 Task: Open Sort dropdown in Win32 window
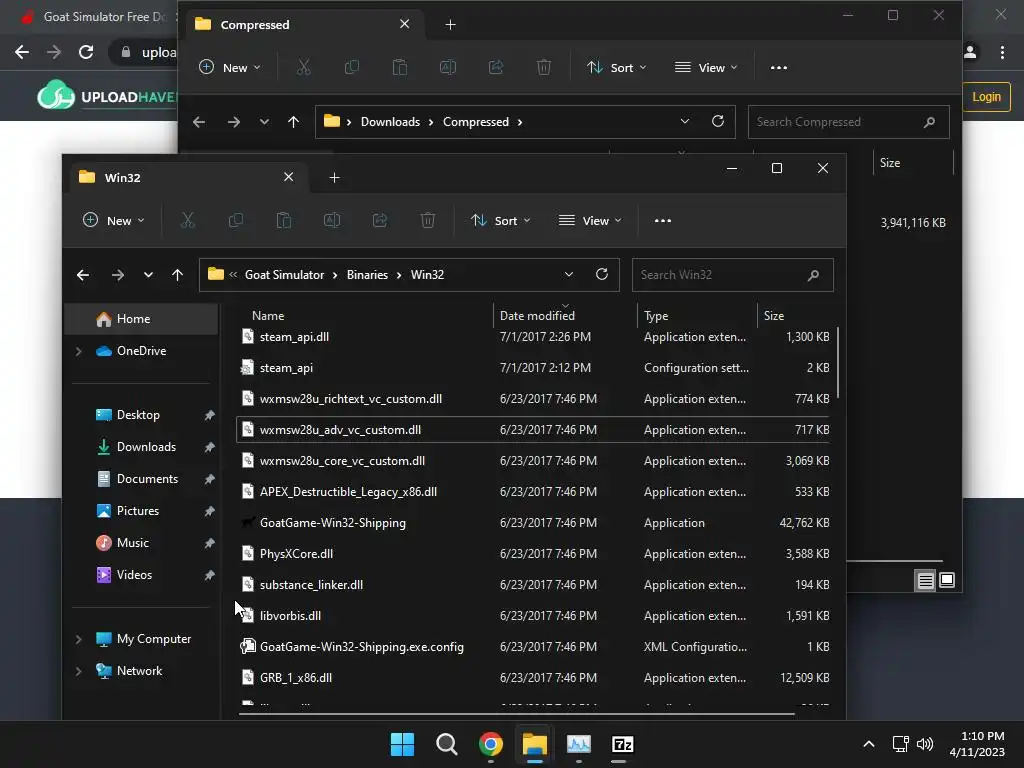tap(501, 221)
